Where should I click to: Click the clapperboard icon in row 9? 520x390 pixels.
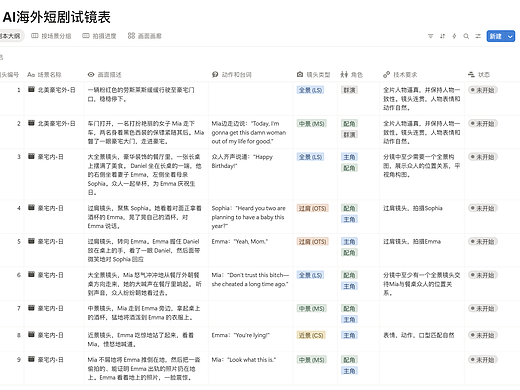31,359
